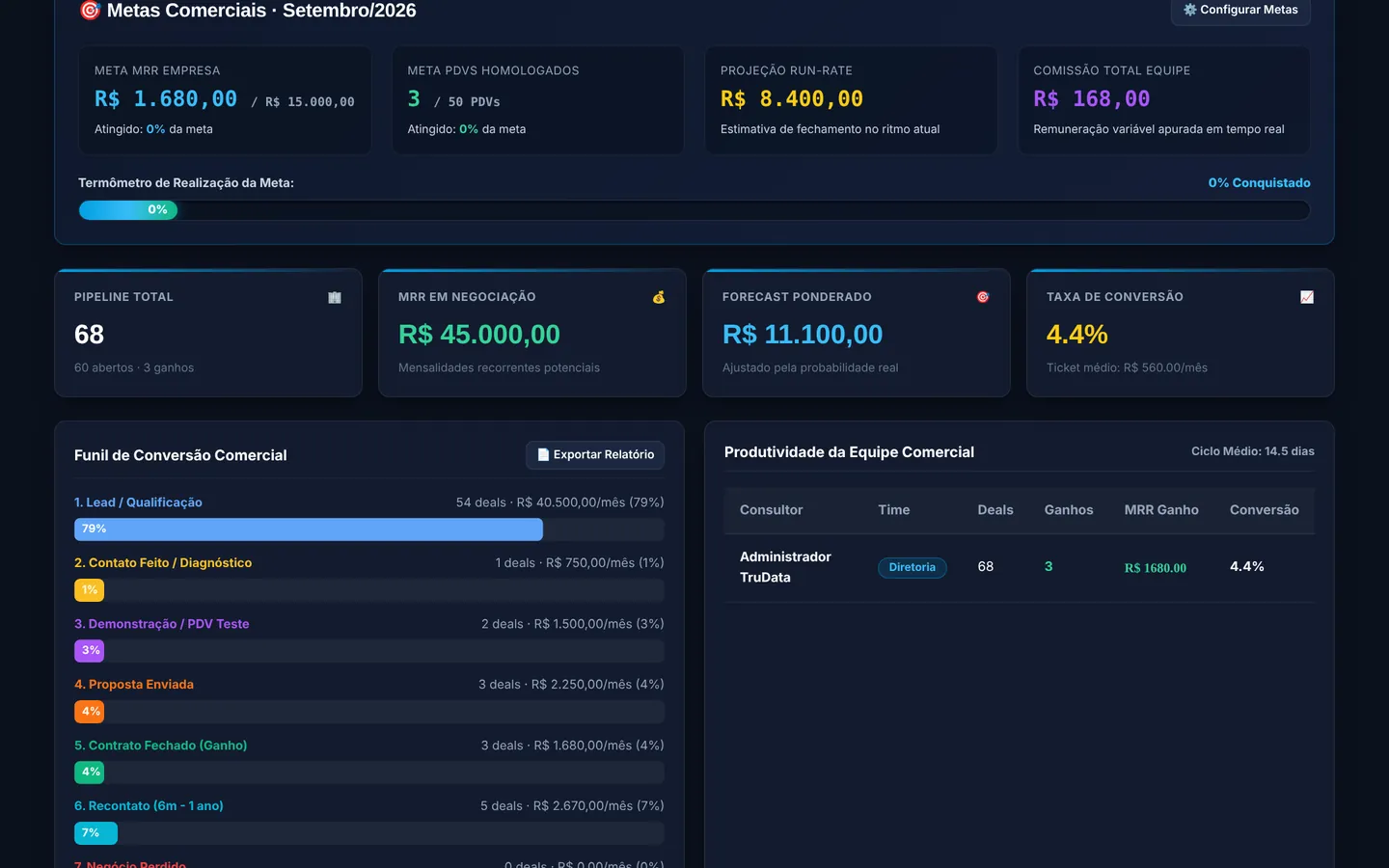Click the Ganhos column header
The image size is (1389, 868).
click(1069, 510)
